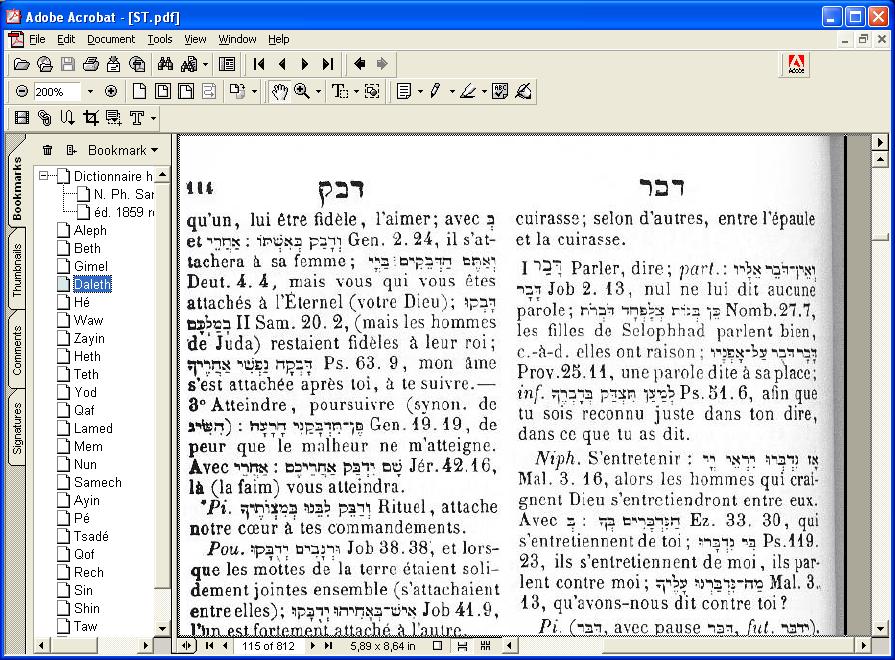Viewport: 895px width, 660px height.
Task: Click the Digital Signature tool icon
Action: coord(523,91)
